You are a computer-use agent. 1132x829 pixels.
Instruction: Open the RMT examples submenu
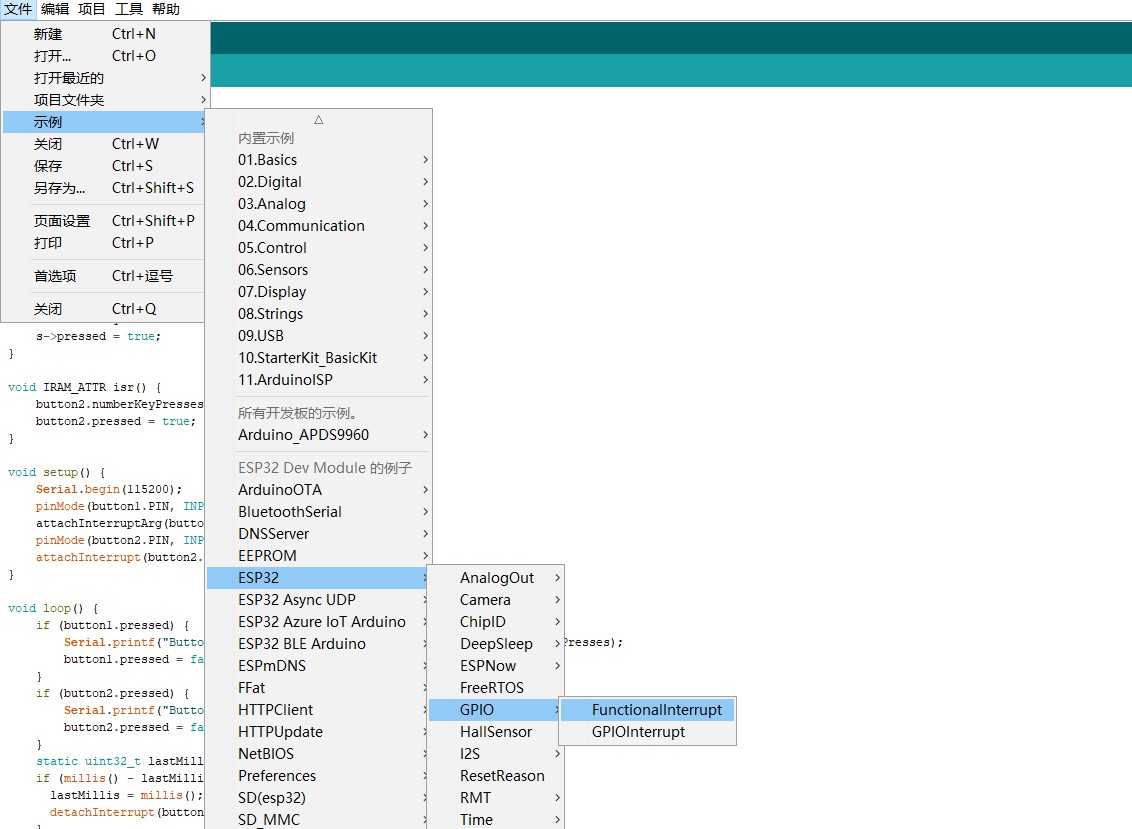(496, 798)
